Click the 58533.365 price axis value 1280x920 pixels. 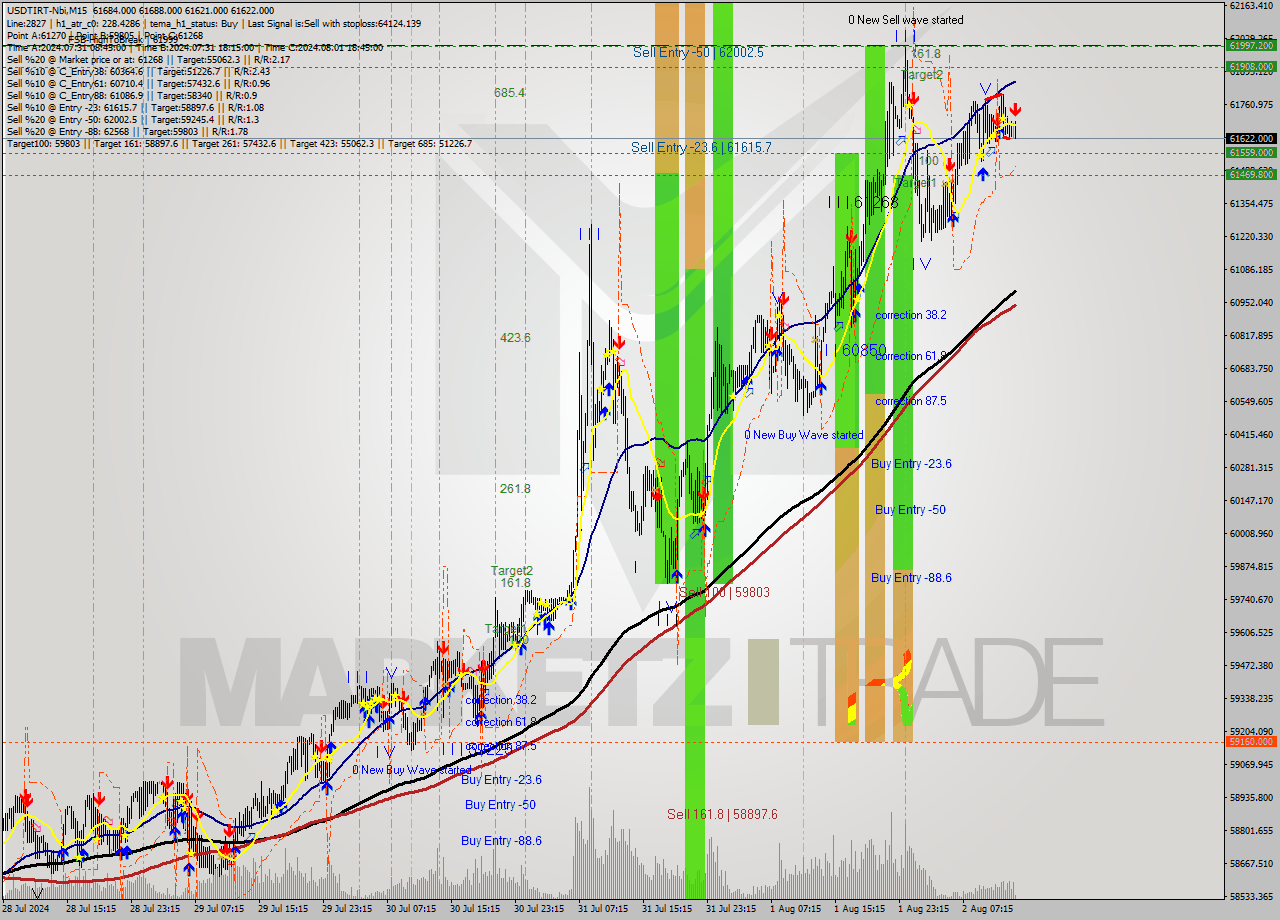[x=1251, y=896]
